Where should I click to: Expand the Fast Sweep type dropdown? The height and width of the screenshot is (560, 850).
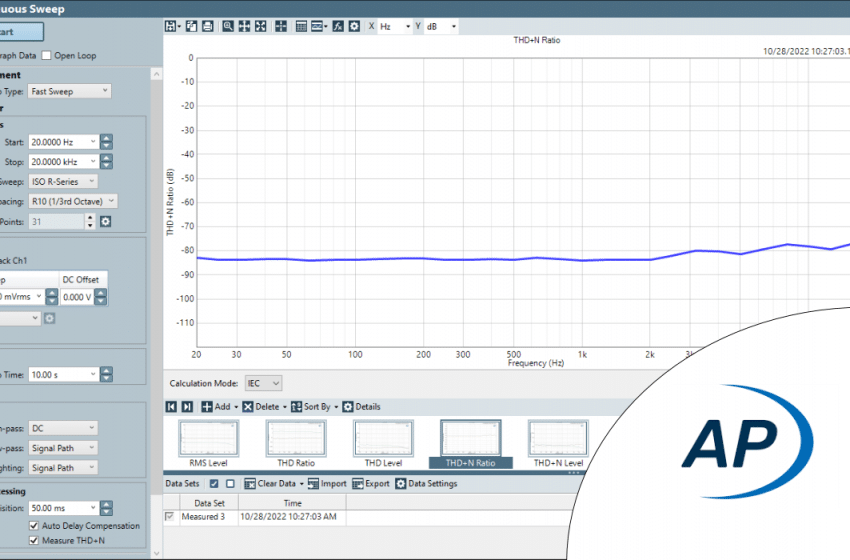point(69,91)
